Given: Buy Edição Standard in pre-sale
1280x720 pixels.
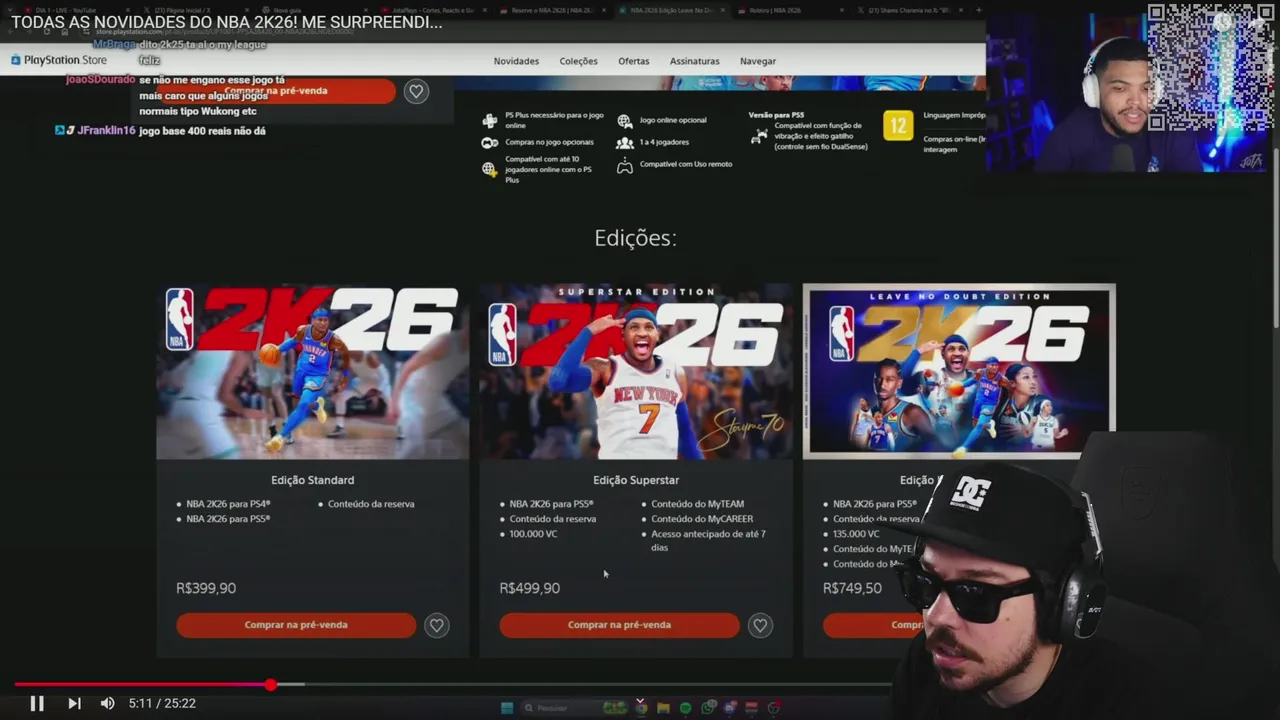Looking at the screenshot, I should click(x=296, y=625).
